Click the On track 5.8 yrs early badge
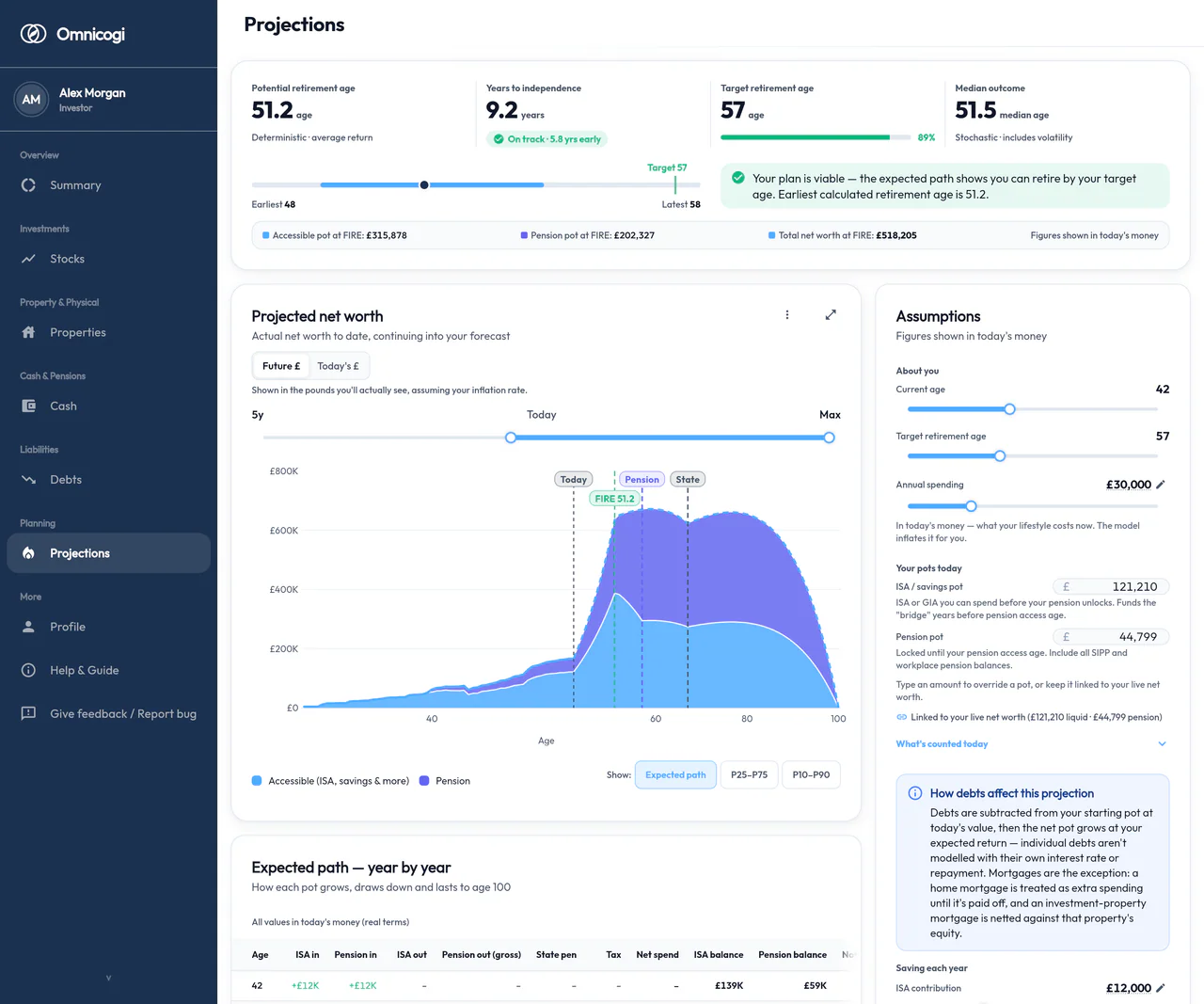 point(547,139)
